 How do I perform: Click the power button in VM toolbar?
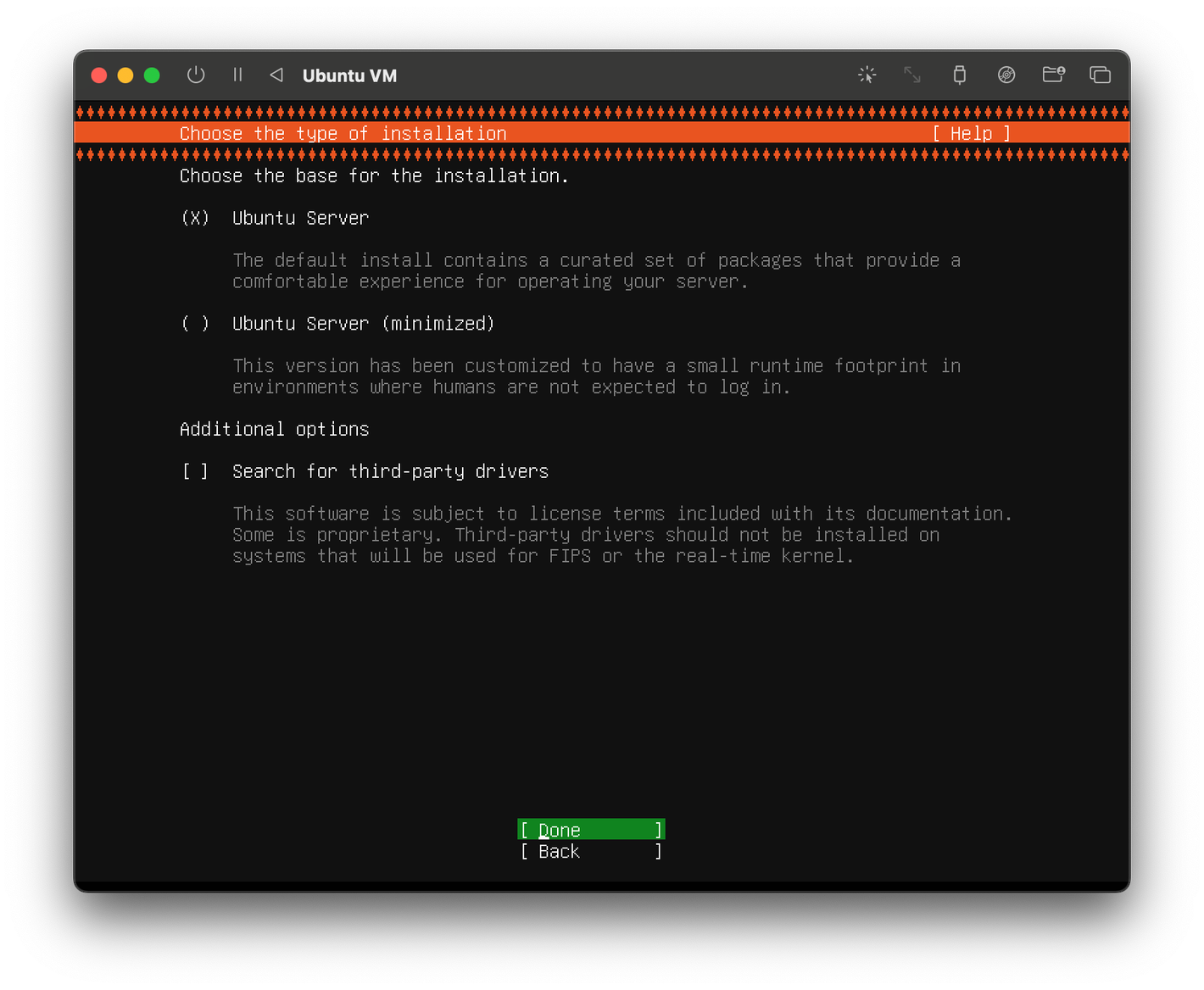196,75
